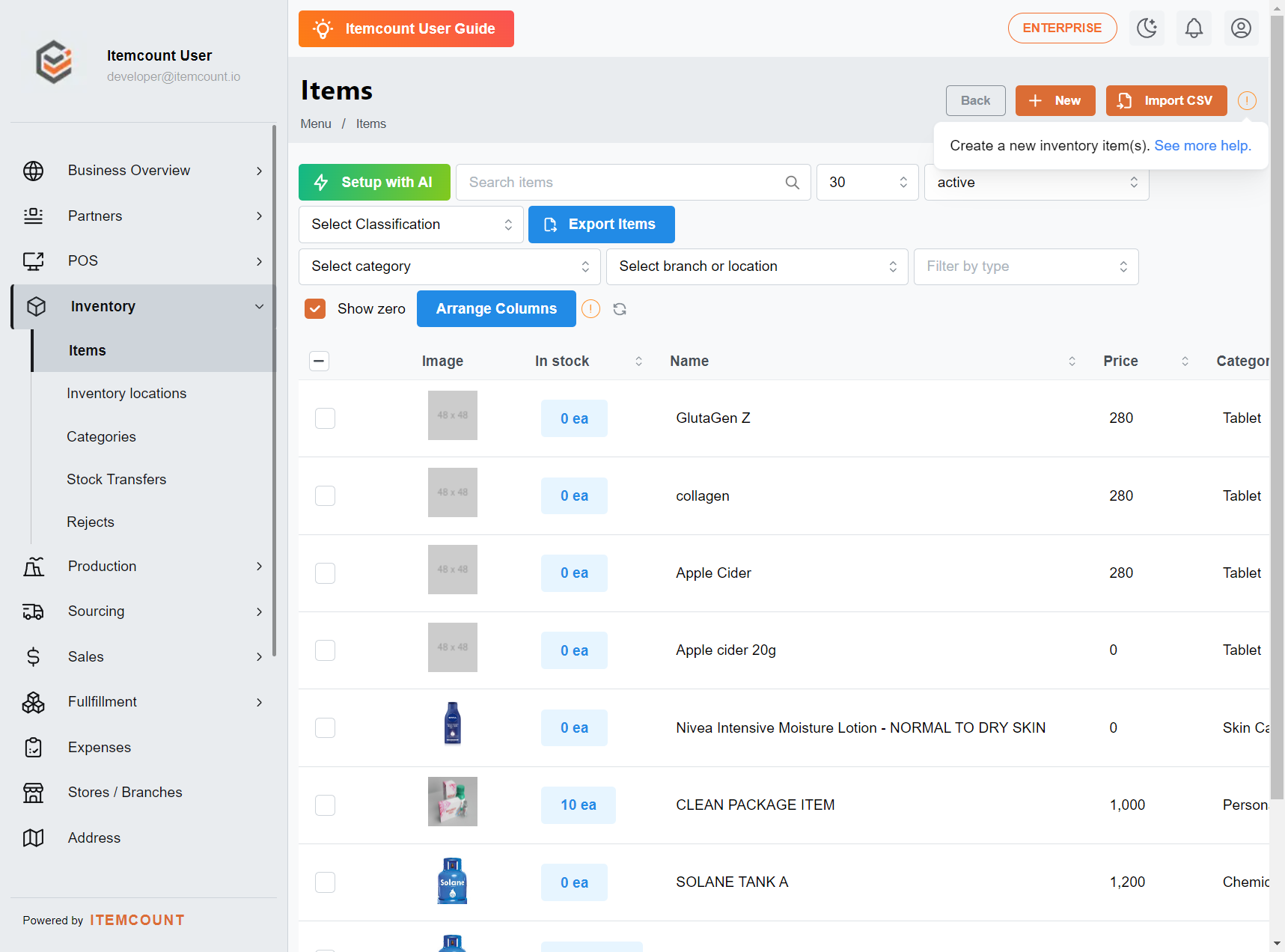Click the Menu breadcrumb link
The image size is (1285, 952).
(x=316, y=124)
